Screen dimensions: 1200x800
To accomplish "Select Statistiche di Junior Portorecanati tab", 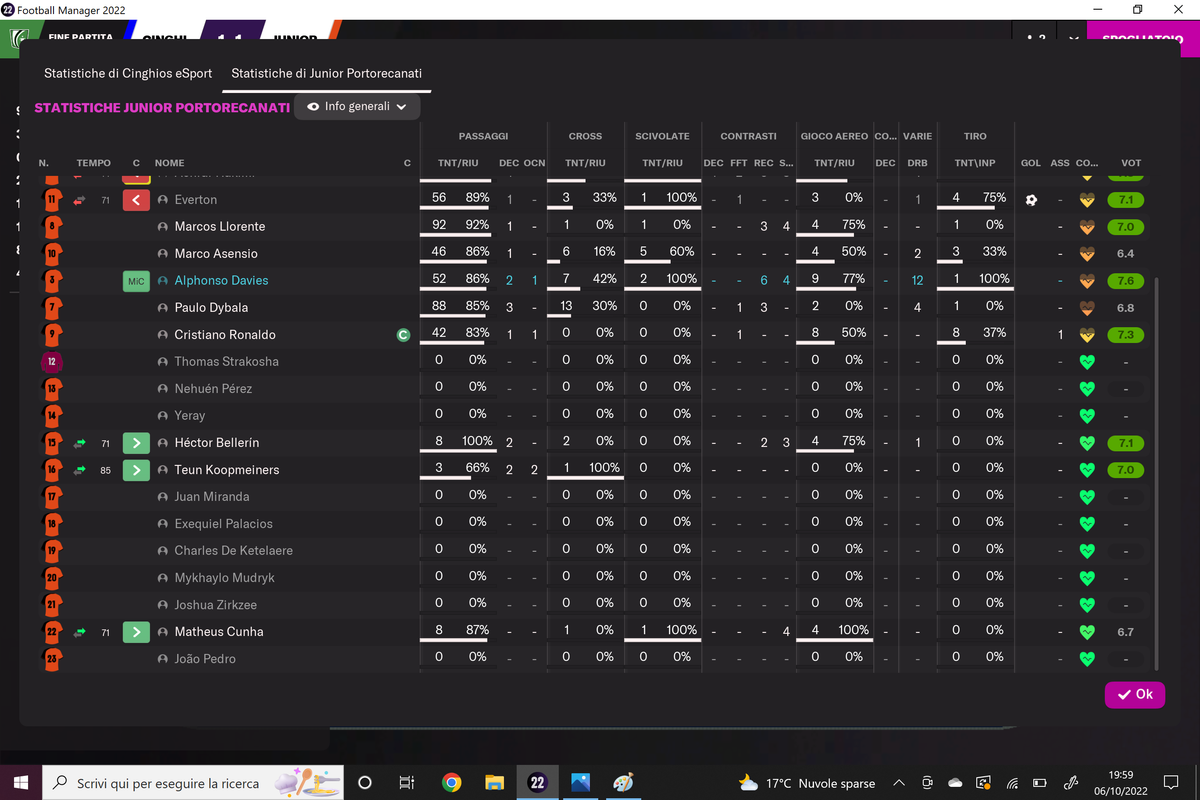I will click(327, 74).
